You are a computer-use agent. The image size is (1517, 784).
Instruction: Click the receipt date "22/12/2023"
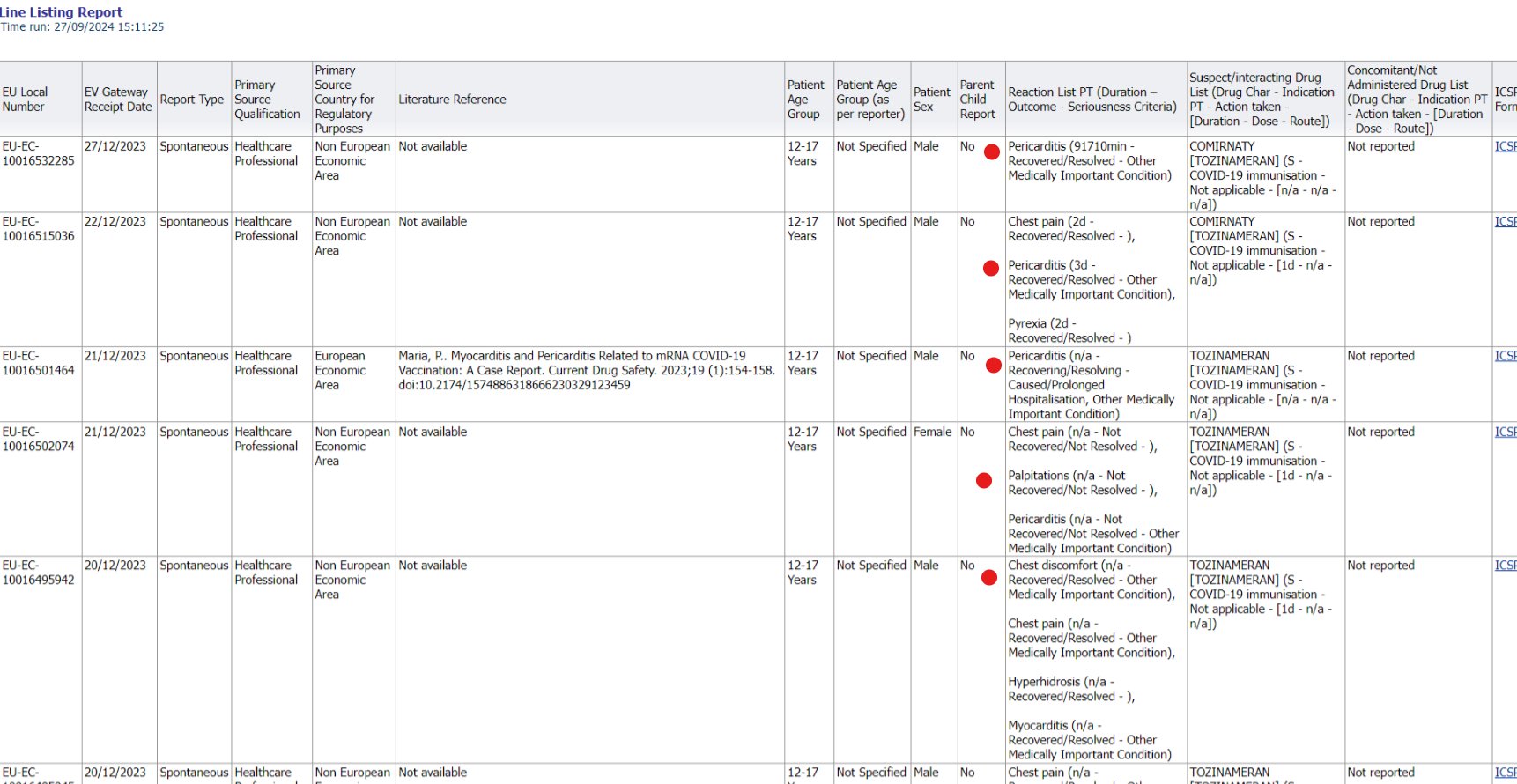point(115,222)
